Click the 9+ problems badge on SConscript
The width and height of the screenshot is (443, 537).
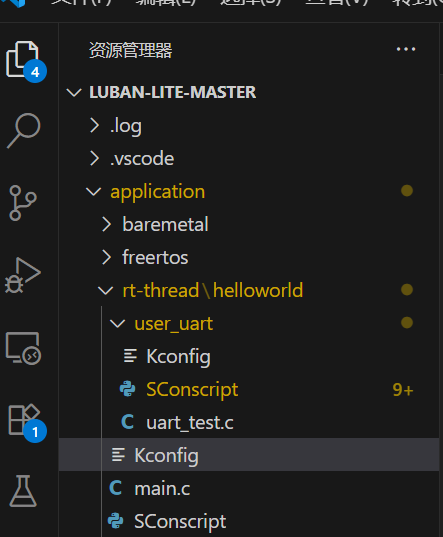[x=403, y=389]
